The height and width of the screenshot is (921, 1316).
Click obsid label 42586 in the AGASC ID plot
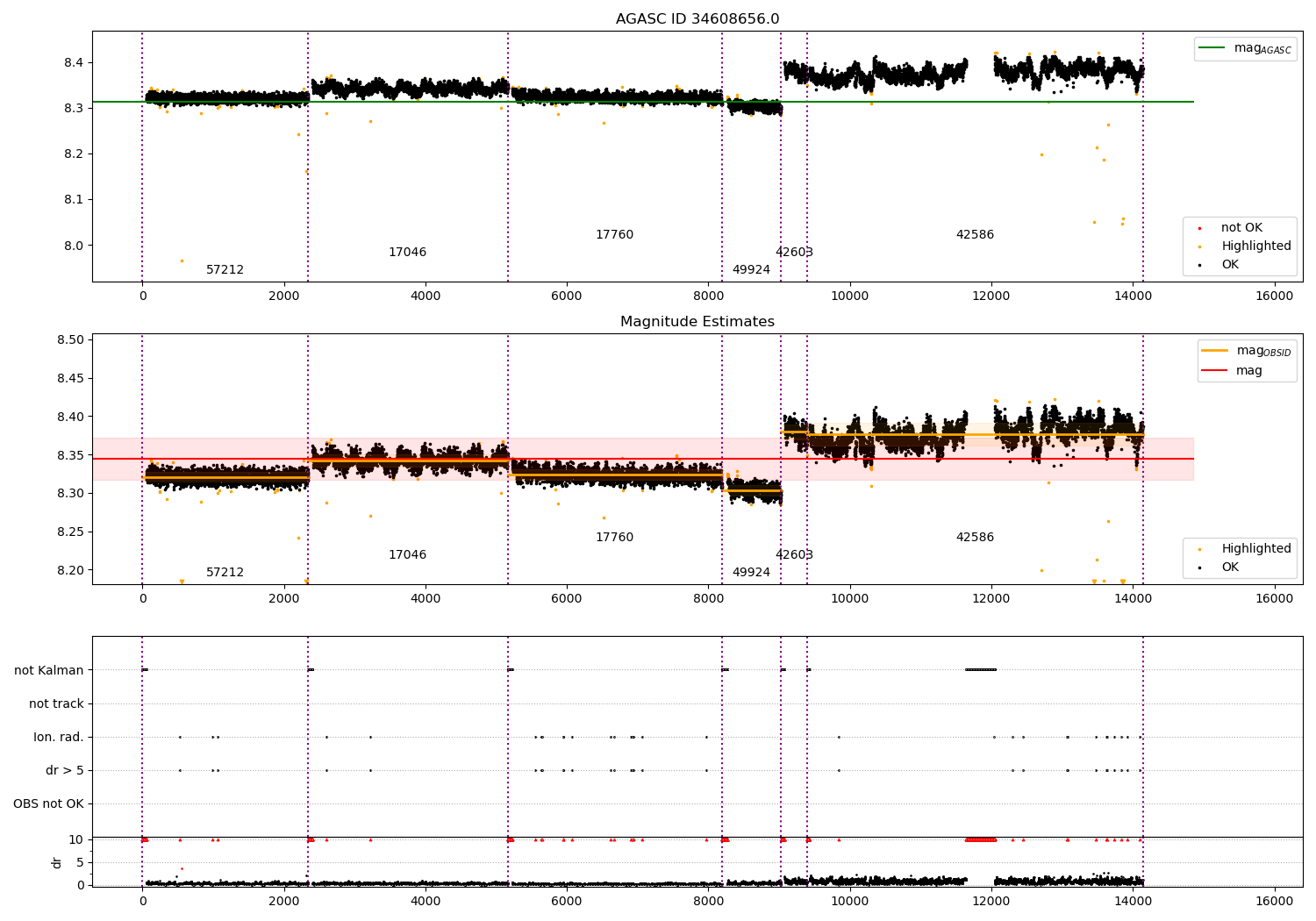975,235
